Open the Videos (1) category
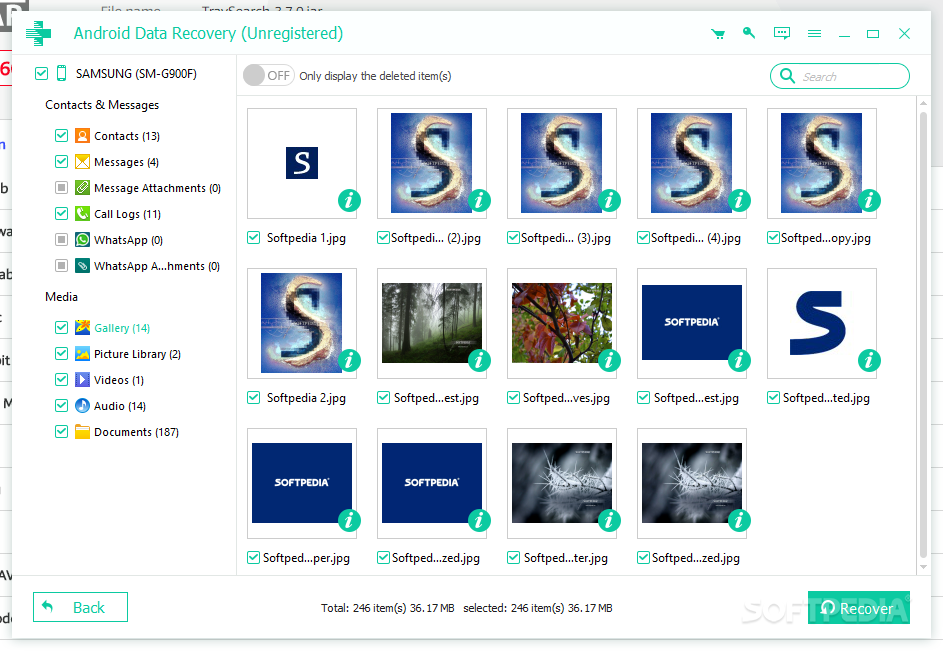The height and width of the screenshot is (651, 943). [x=119, y=380]
